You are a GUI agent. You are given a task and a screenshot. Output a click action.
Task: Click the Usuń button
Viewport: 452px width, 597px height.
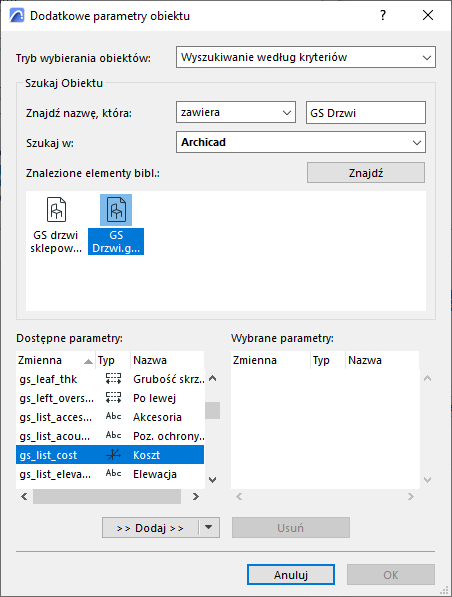tap(291, 528)
